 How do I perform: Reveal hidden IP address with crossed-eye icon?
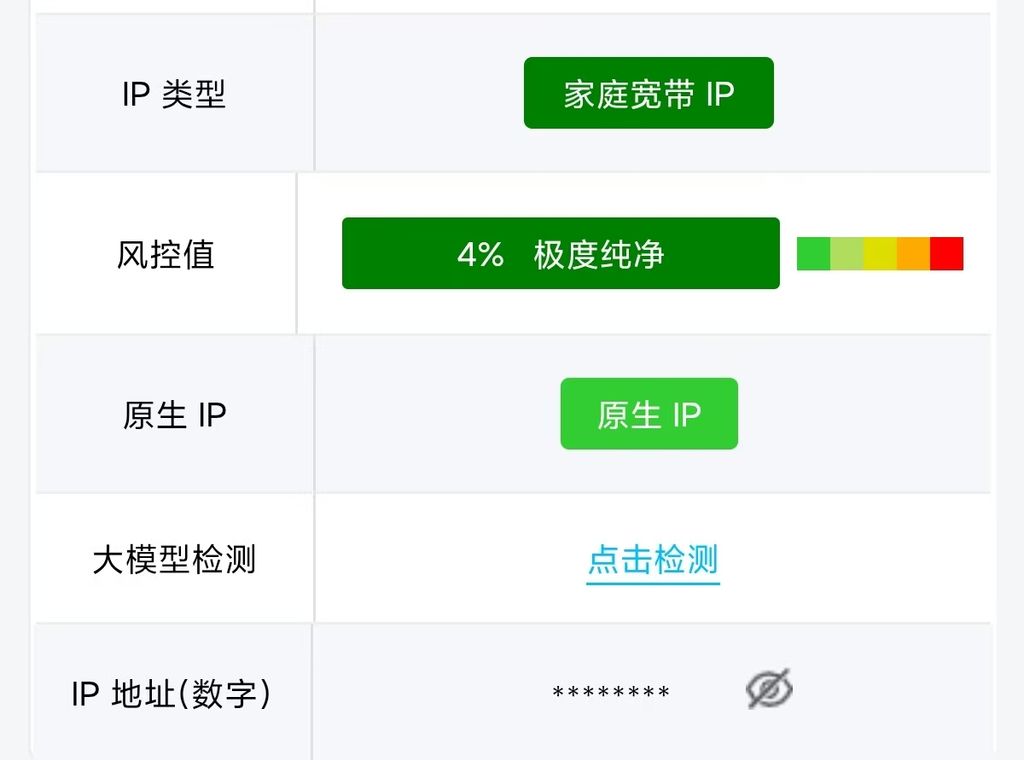pyautogui.click(x=769, y=689)
